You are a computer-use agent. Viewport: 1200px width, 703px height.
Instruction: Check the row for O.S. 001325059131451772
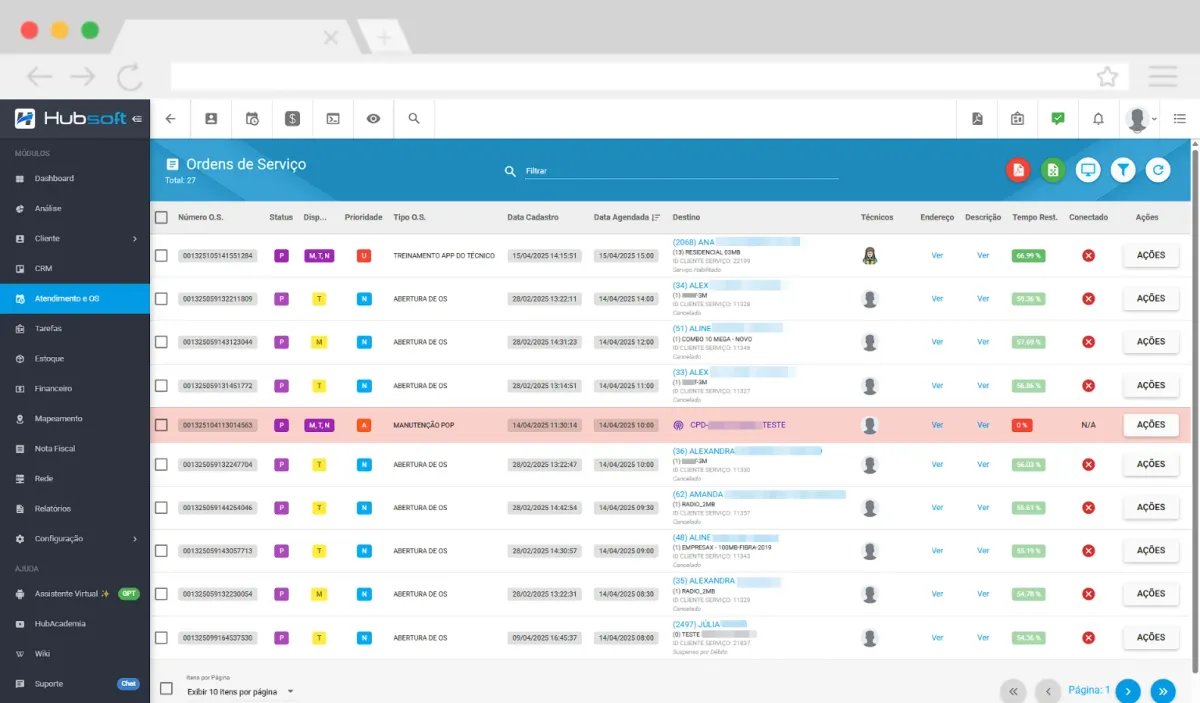(161, 385)
